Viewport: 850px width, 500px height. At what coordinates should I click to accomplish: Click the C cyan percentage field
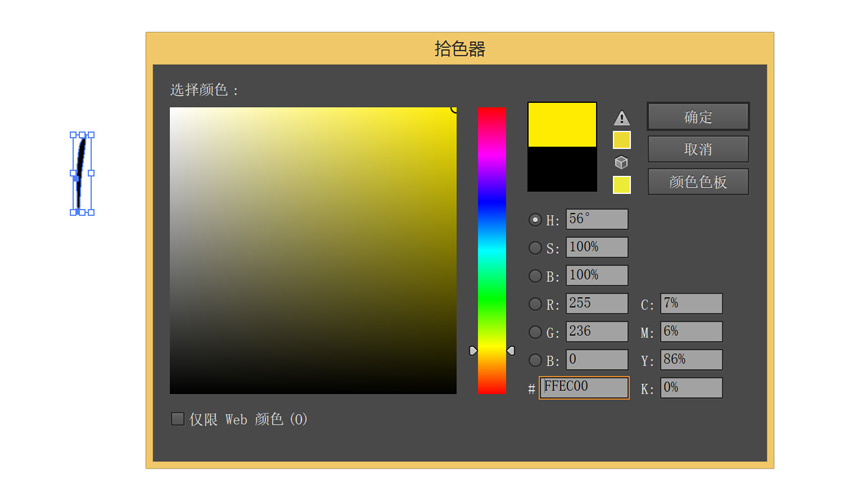click(x=690, y=304)
